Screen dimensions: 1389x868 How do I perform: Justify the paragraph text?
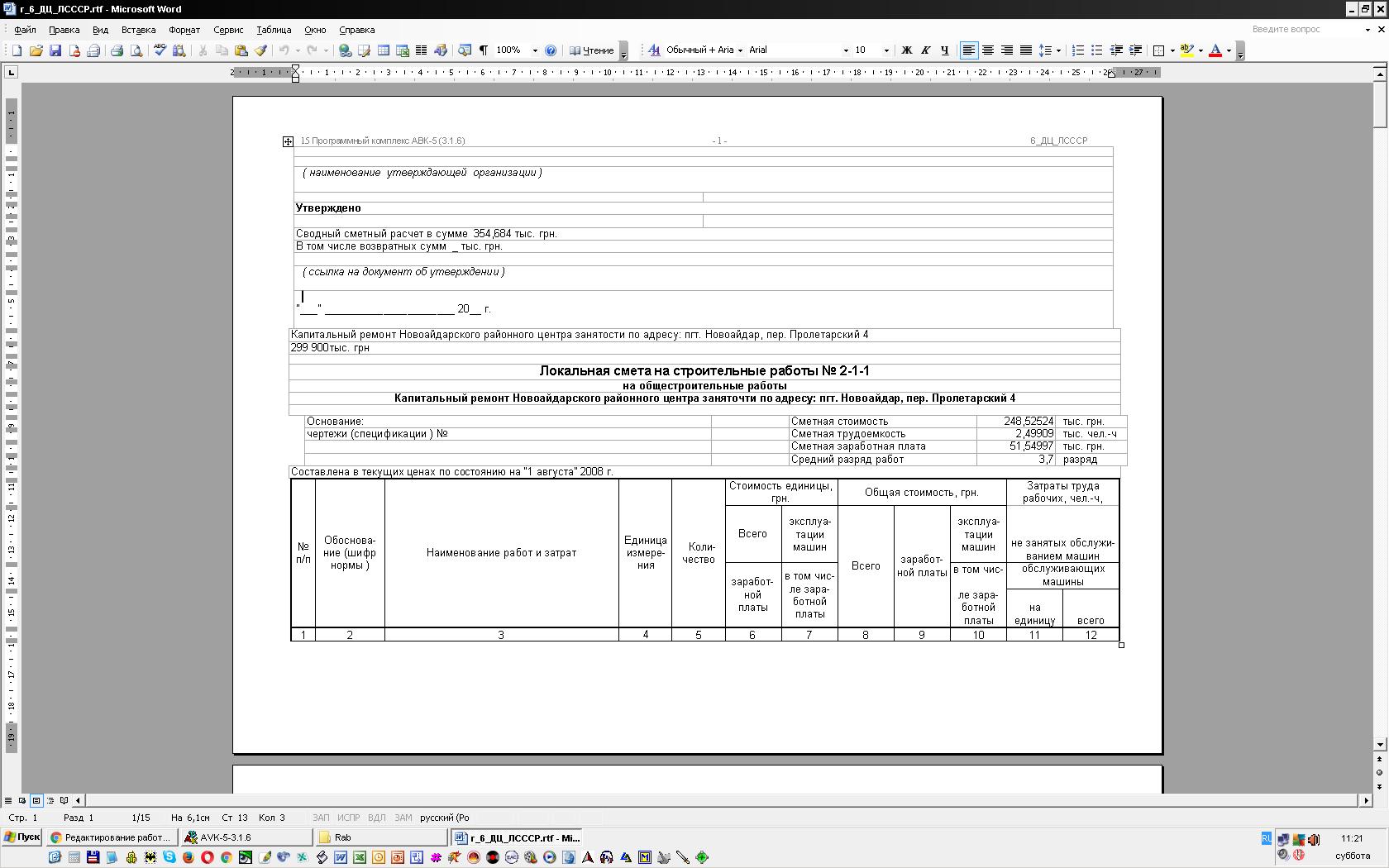coord(1025,50)
